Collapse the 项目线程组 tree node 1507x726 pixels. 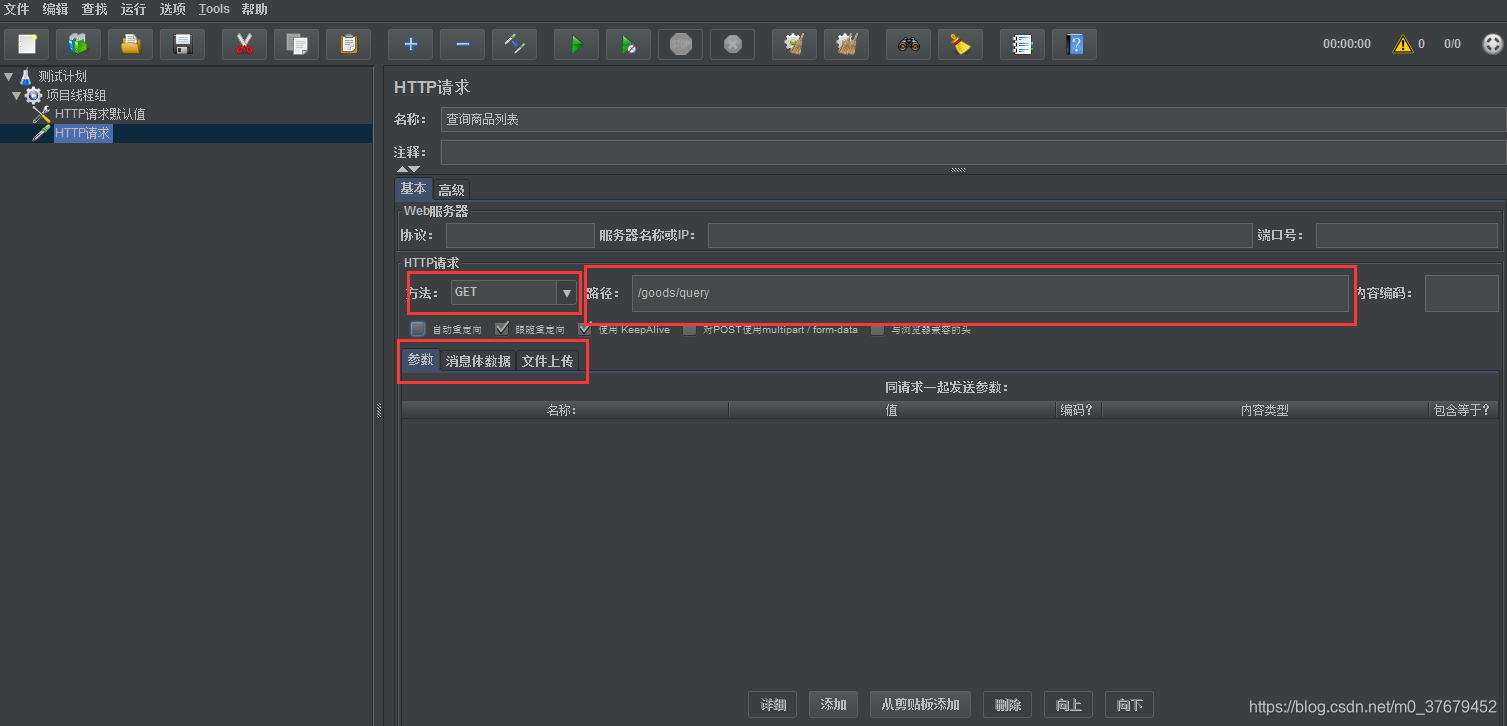pyautogui.click(x=16, y=95)
